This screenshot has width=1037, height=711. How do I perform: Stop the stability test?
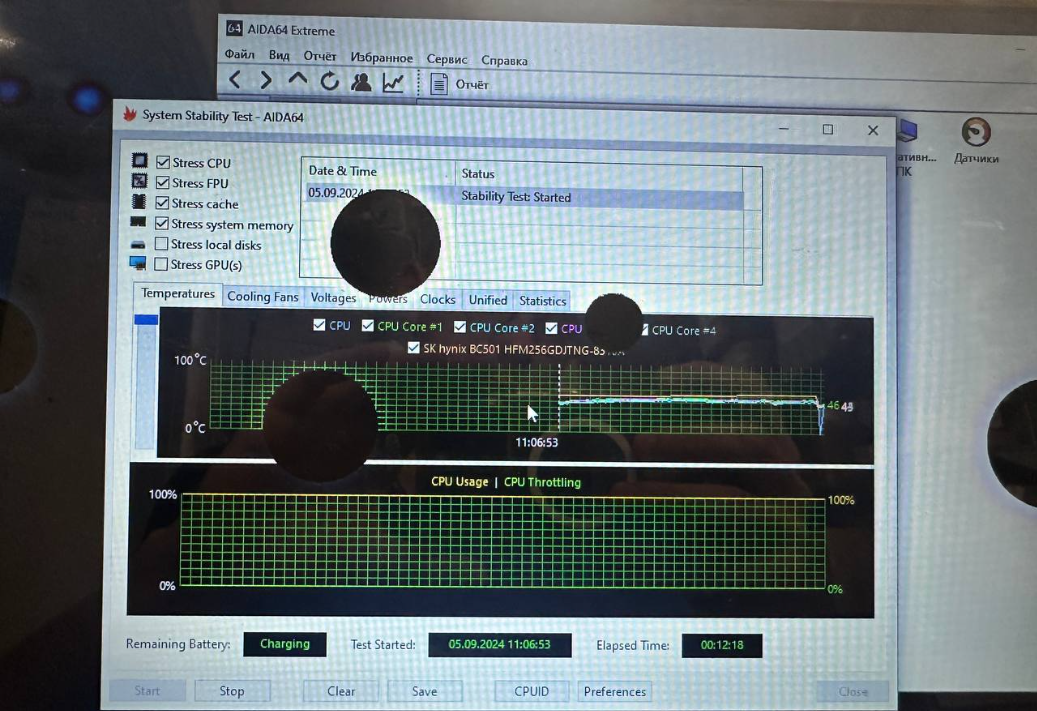click(232, 690)
